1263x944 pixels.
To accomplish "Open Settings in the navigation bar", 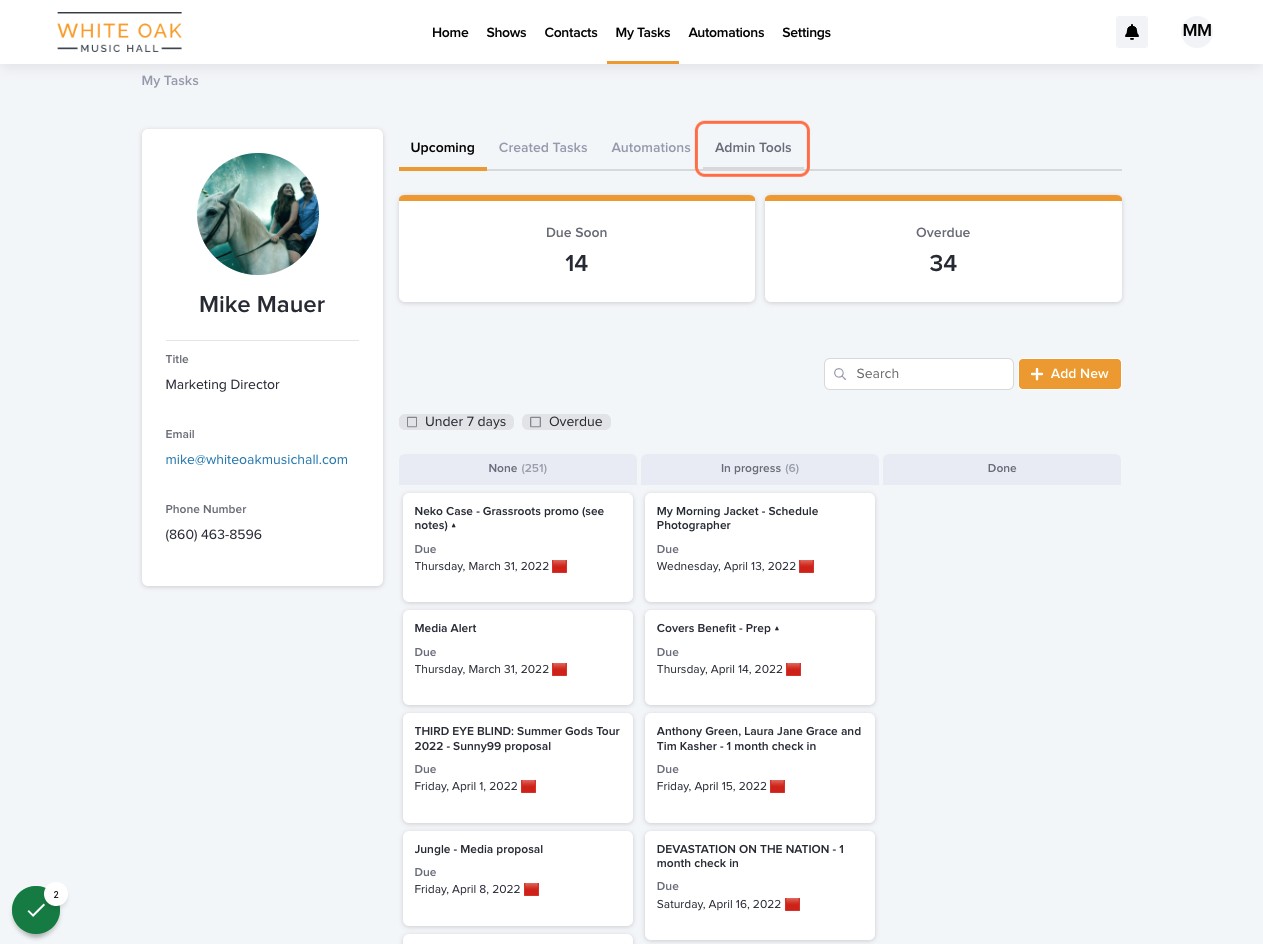I will pos(806,32).
